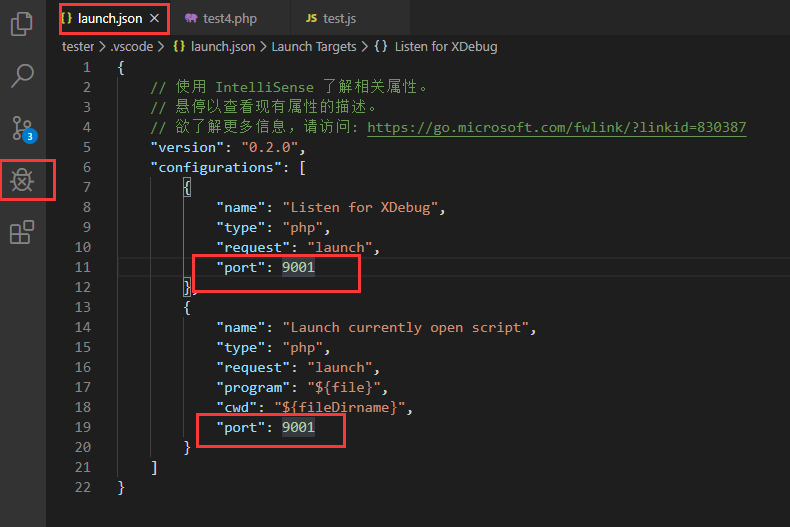790x527 pixels.
Task: Switch to the test.js tab
Action: [340, 19]
